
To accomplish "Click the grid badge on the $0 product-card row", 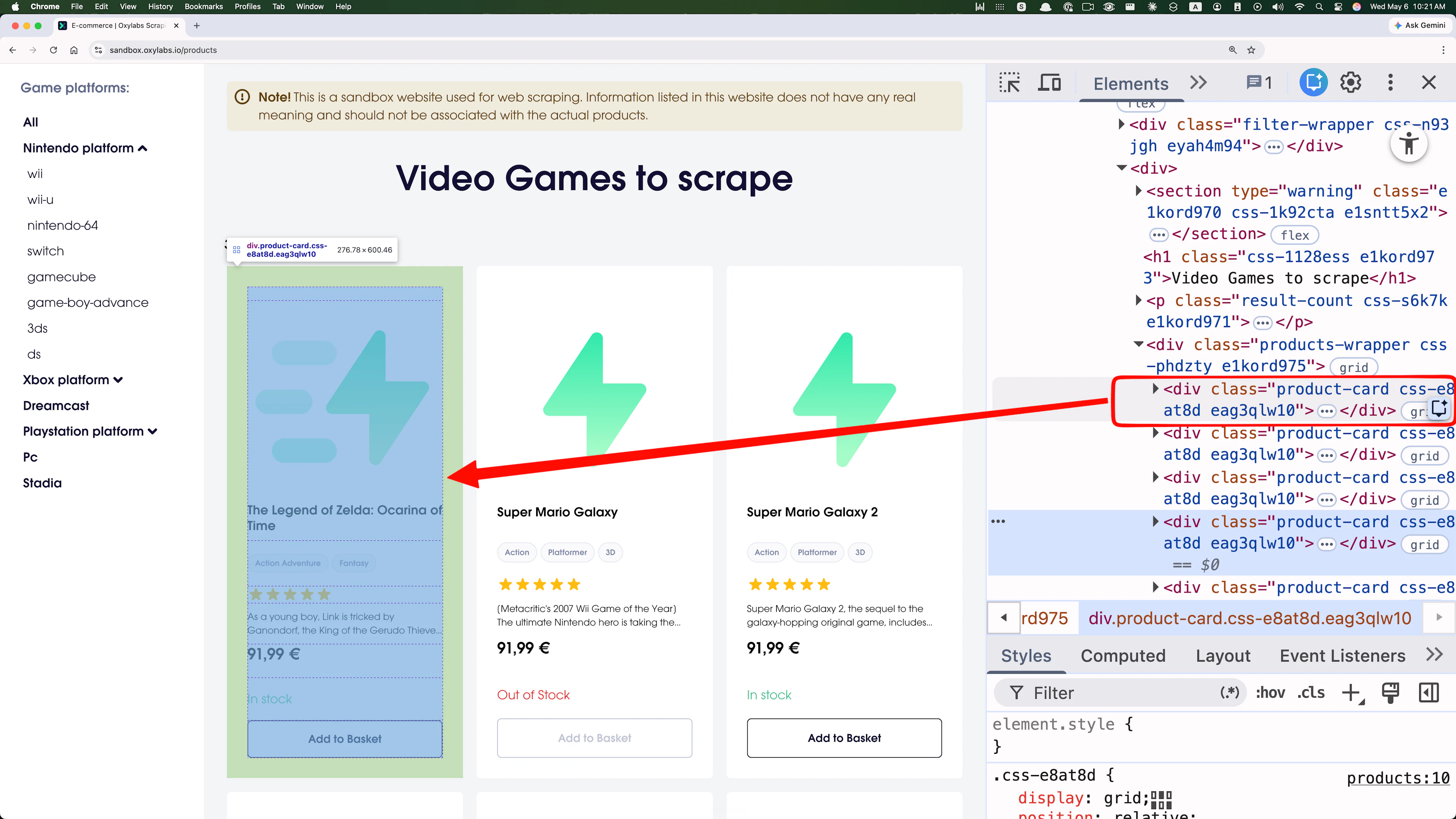I will [1425, 544].
